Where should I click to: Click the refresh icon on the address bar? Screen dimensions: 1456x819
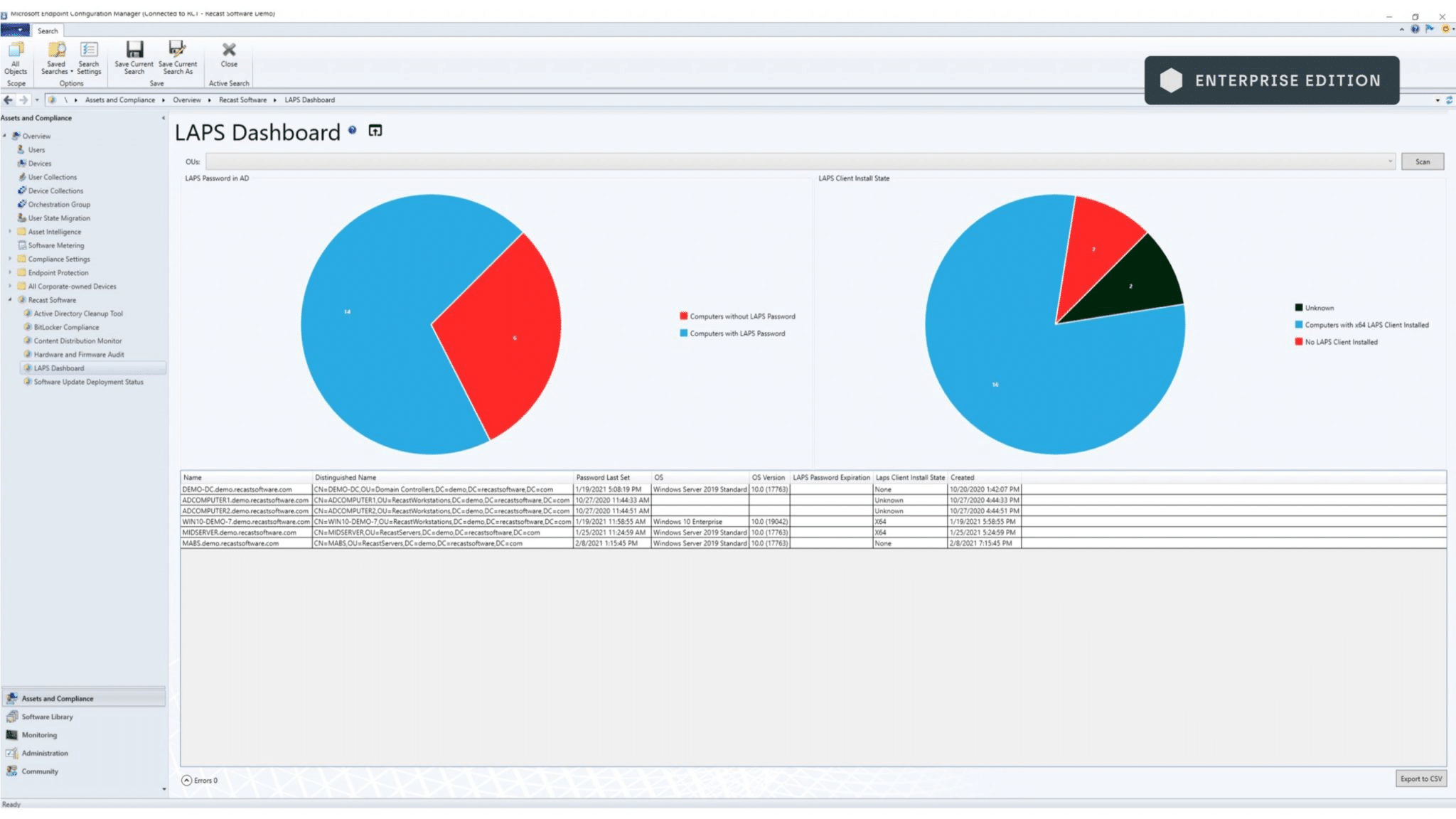point(1450,100)
